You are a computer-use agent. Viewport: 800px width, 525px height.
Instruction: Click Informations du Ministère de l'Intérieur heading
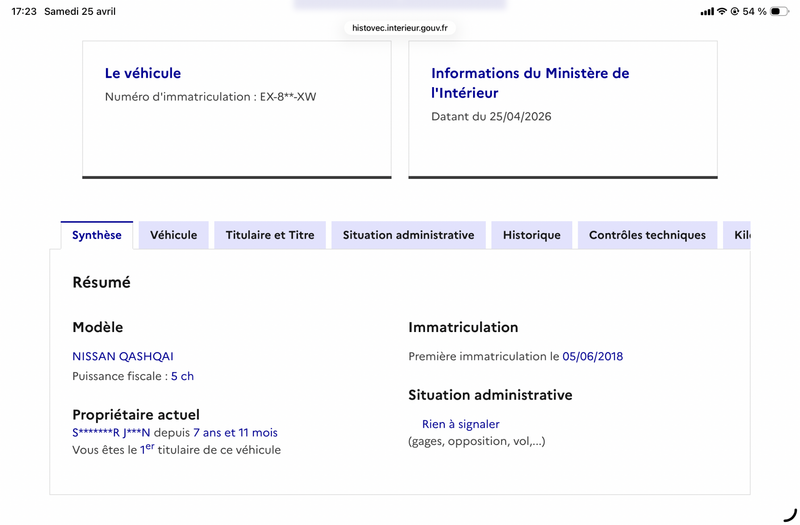(x=530, y=83)
